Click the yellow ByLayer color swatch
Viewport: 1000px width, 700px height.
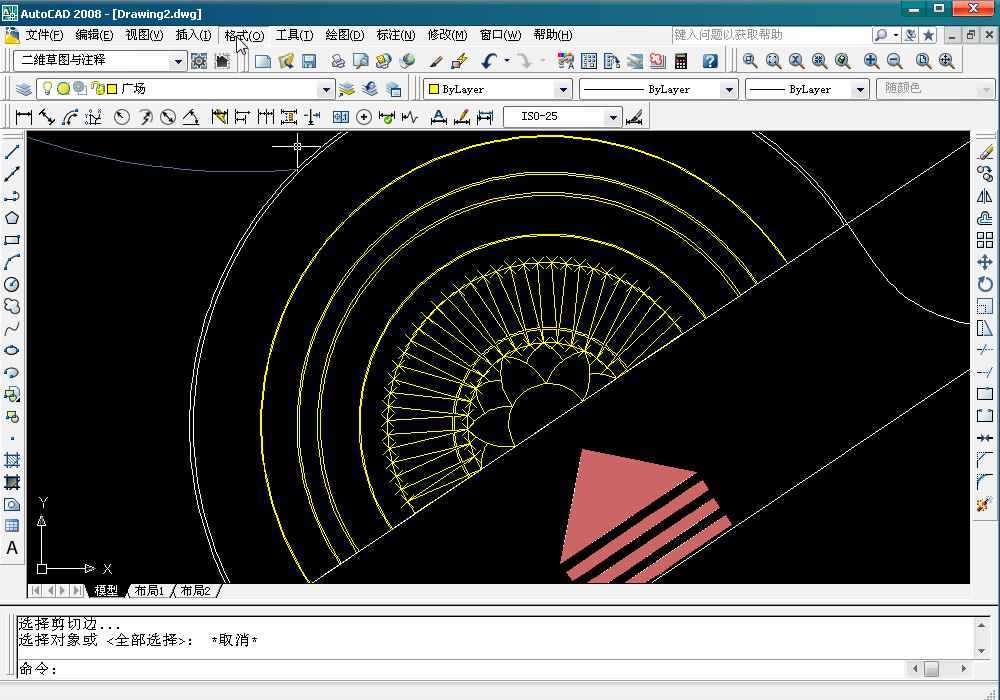[x=434, y=89]
